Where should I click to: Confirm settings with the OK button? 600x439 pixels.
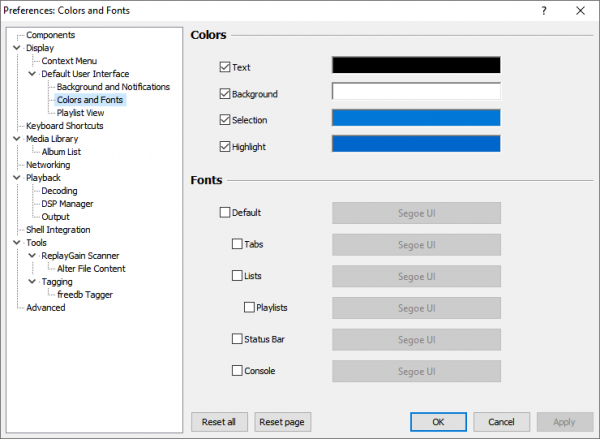click(438, 421)
